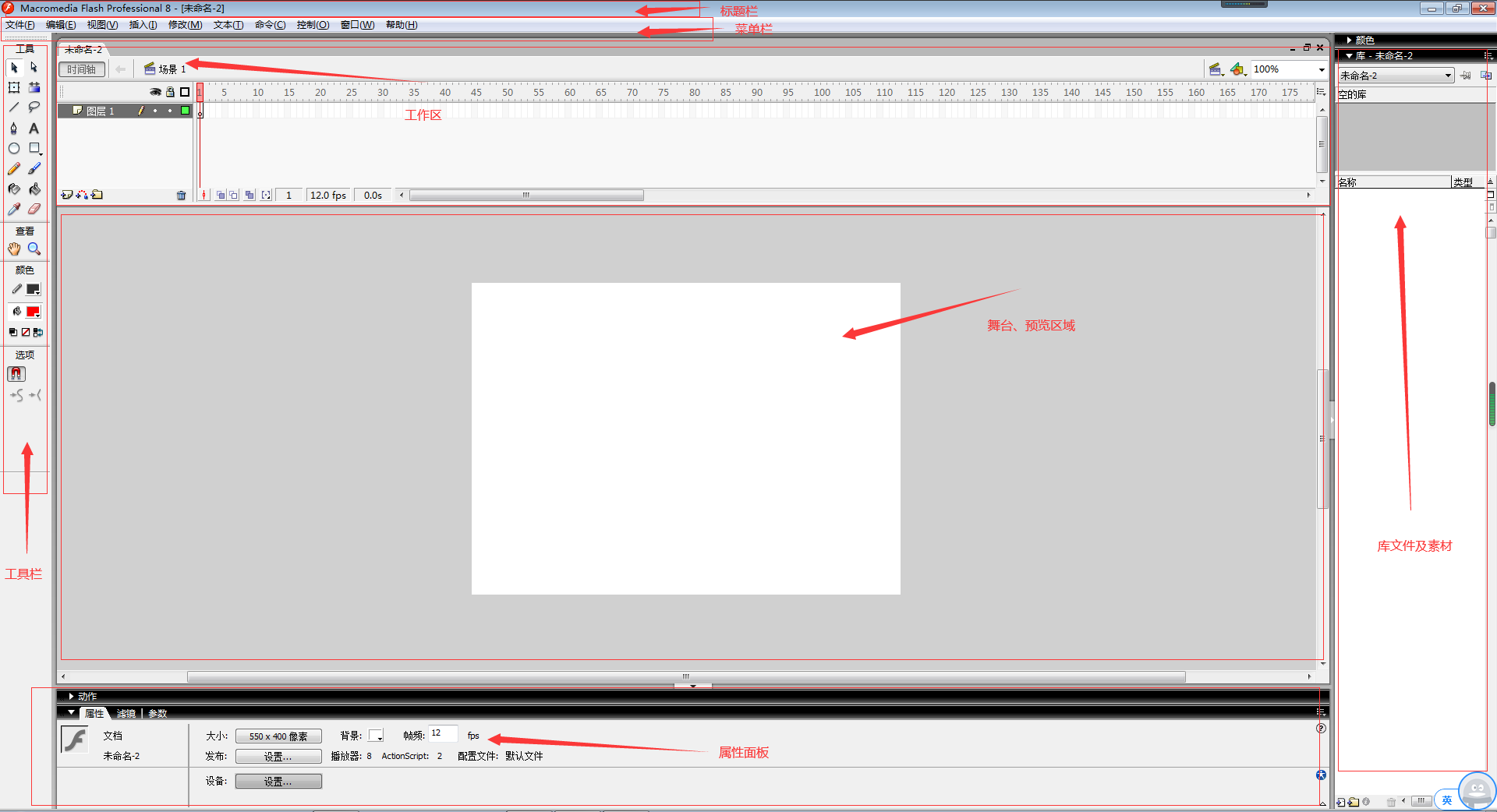Select the Paint Bucket tool

point(34,189)
